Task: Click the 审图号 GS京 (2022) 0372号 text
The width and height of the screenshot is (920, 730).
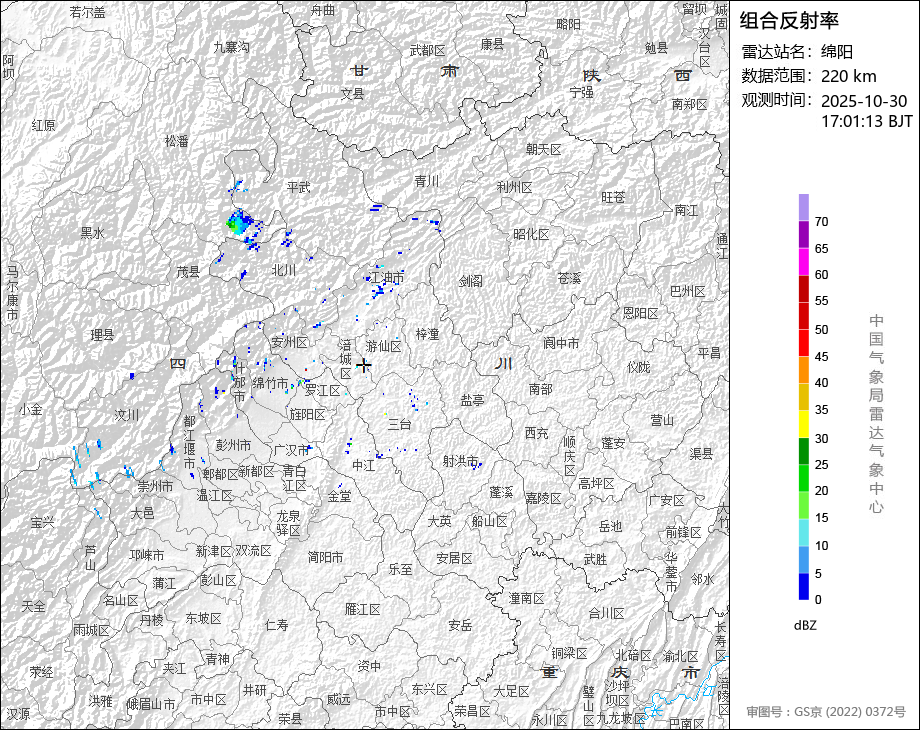Action: pos(826,712)
